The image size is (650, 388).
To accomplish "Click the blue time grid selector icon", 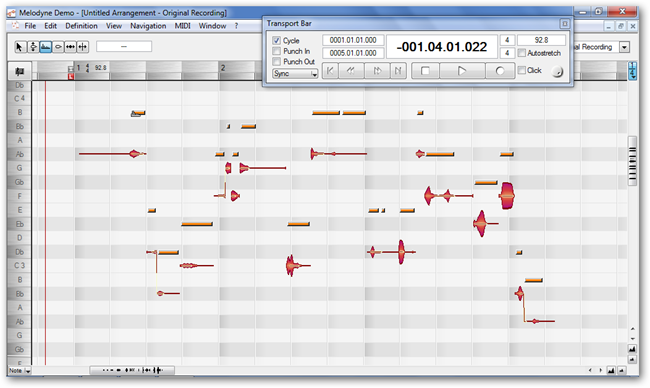I will (632, 71).
